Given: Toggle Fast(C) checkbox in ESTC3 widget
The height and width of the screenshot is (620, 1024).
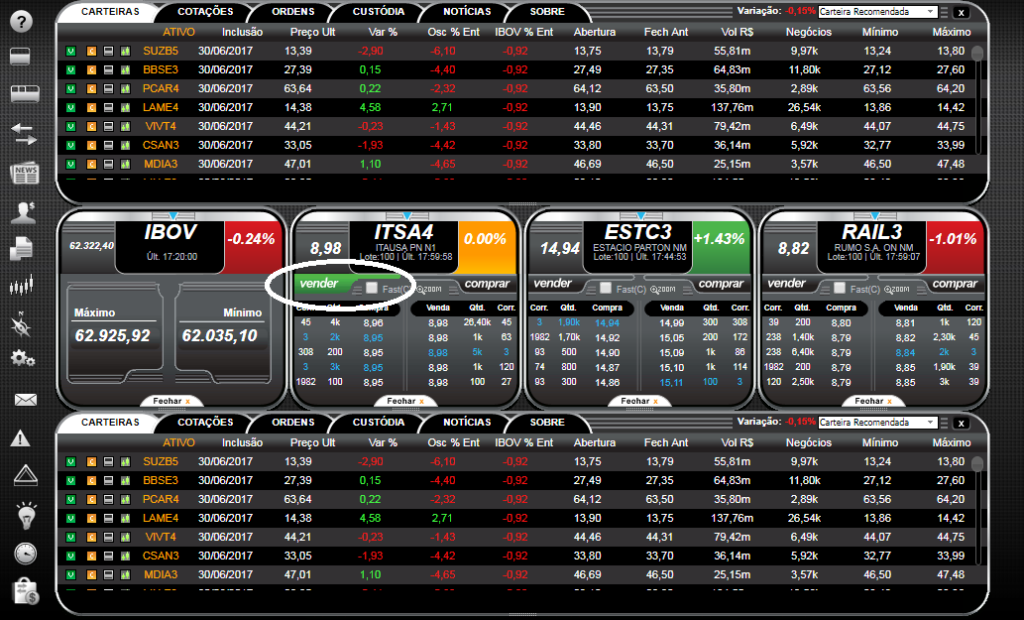Looking at the screenshot, I should point(604,289).
